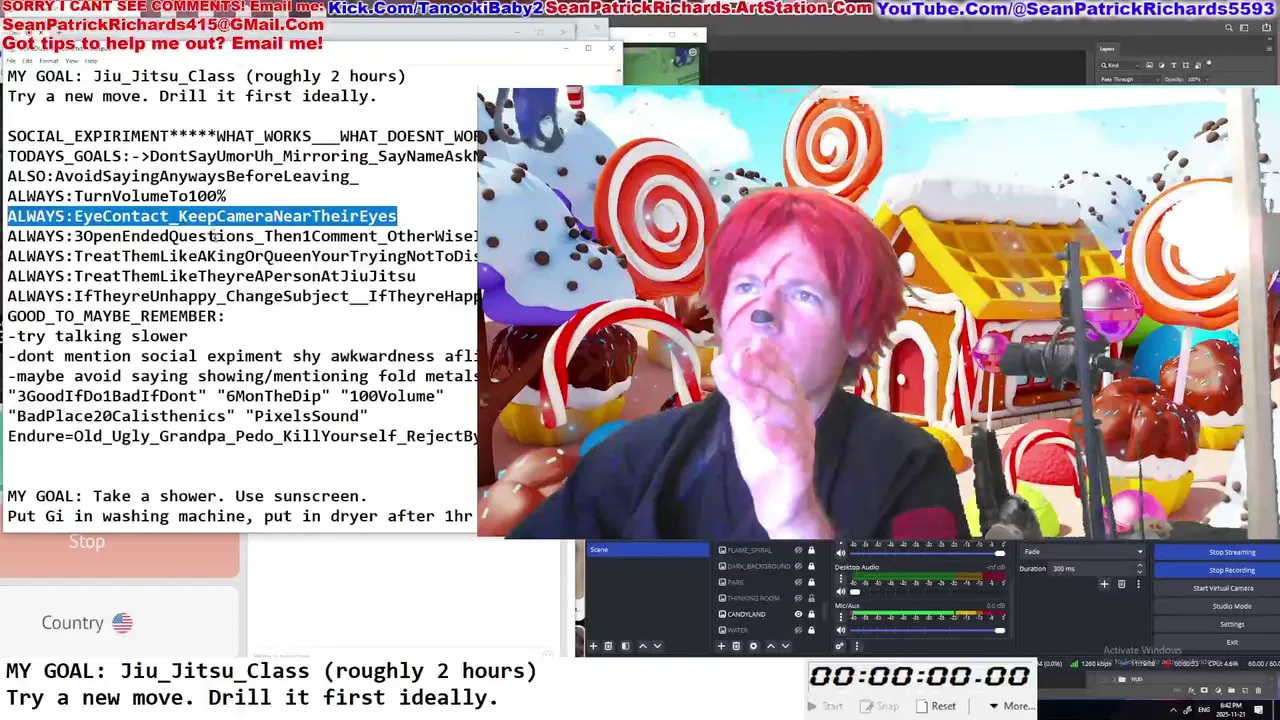Screen dimensions: 1280x720
Task: Click Stop Streaming button
Action: (x=1217, y=552)
